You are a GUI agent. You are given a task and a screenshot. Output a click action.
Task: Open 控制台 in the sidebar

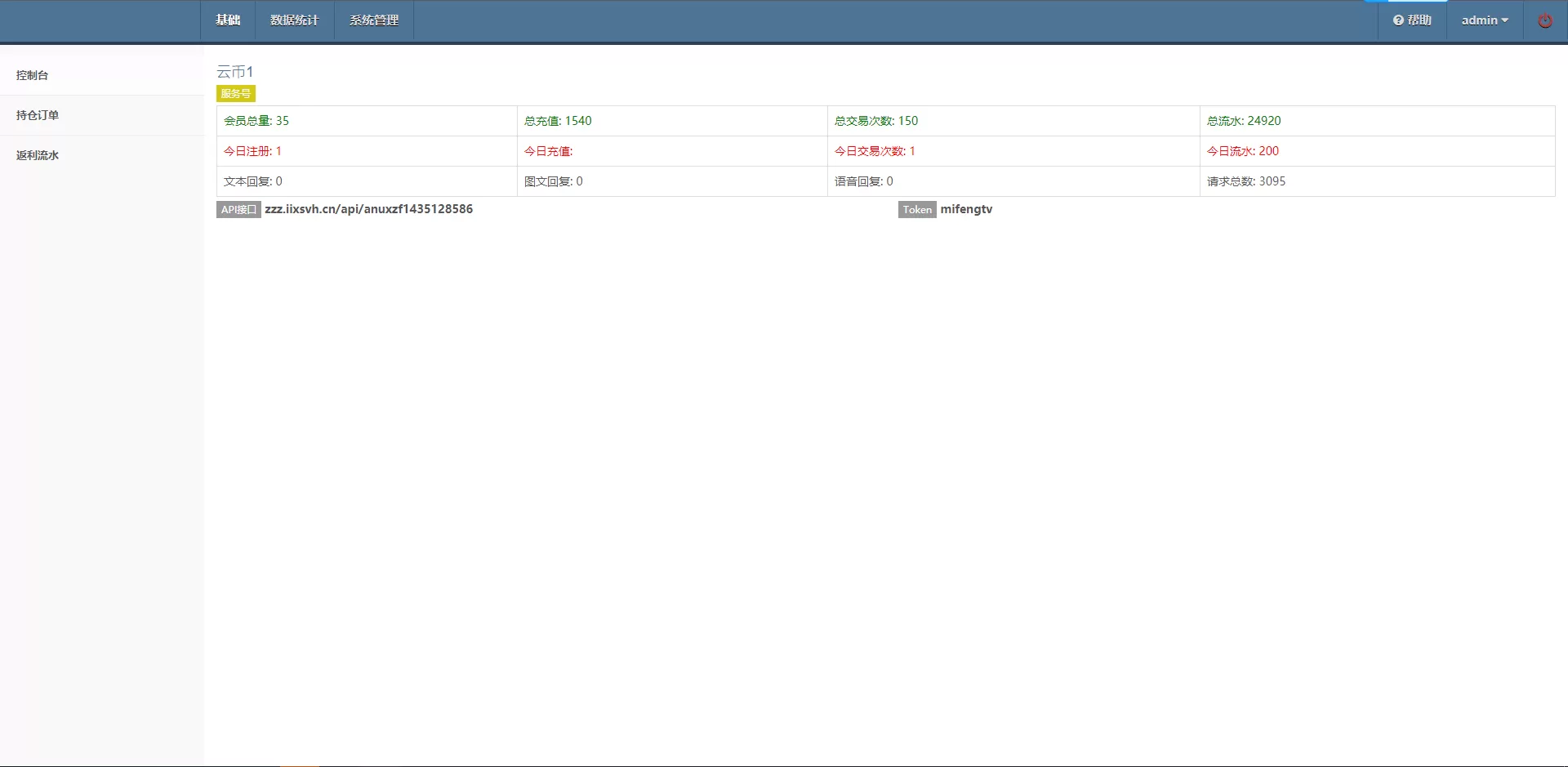33,75
